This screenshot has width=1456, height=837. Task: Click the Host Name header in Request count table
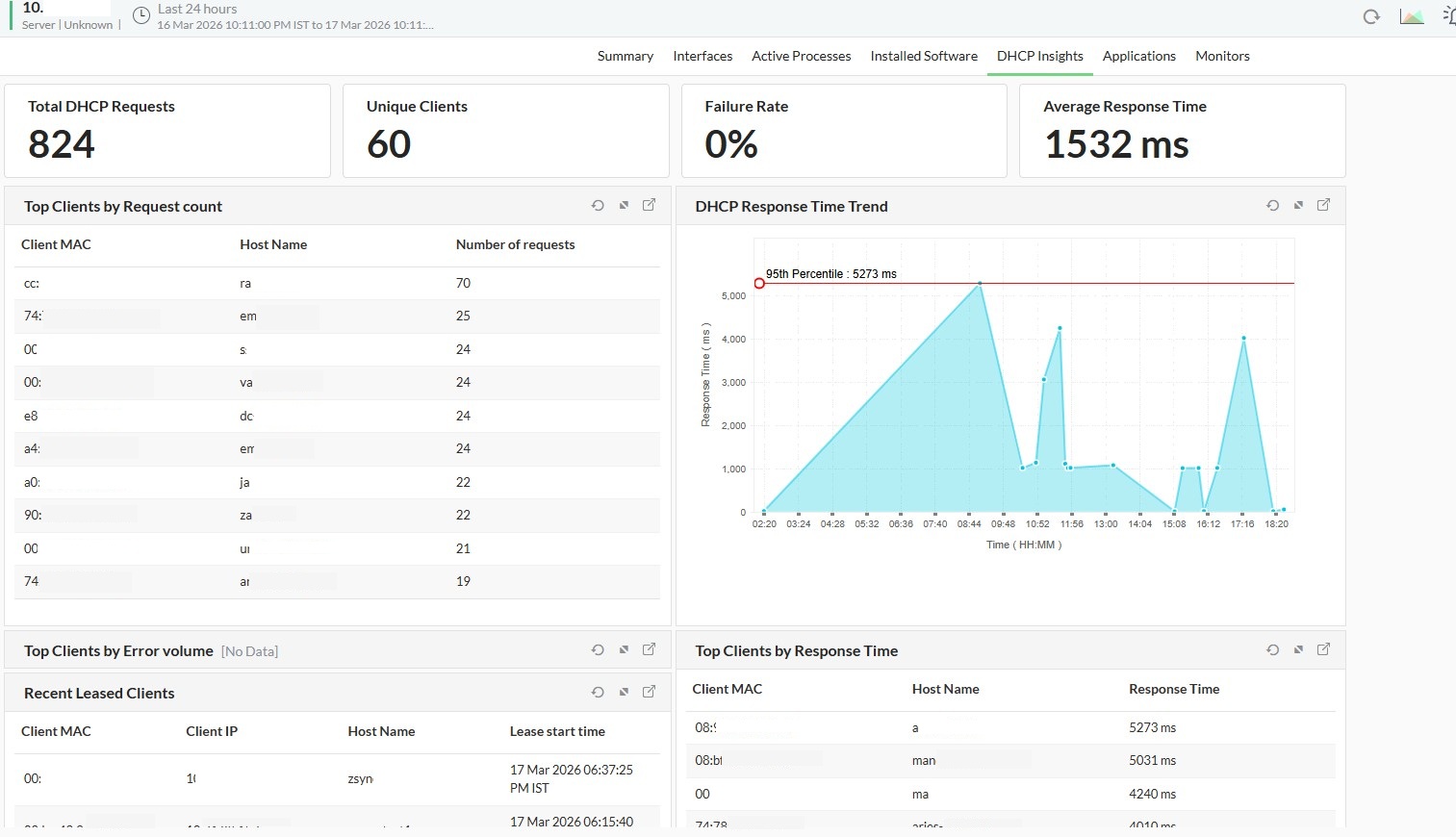[273, 244]
